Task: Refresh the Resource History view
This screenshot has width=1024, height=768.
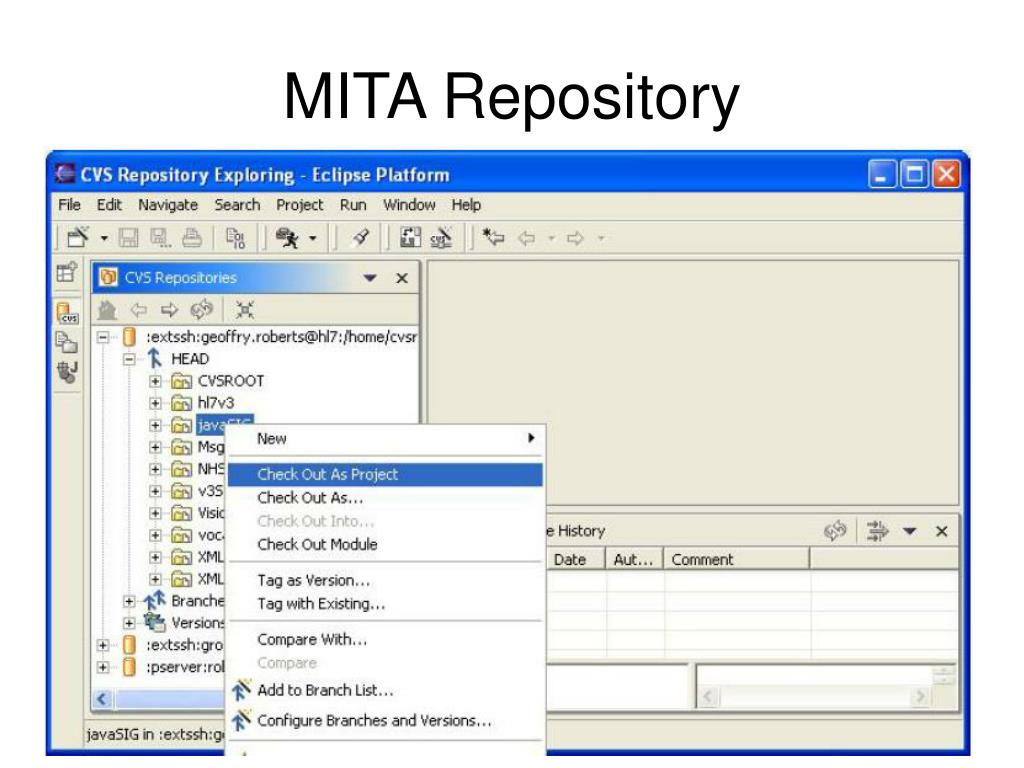Action: tap(835, 531)
